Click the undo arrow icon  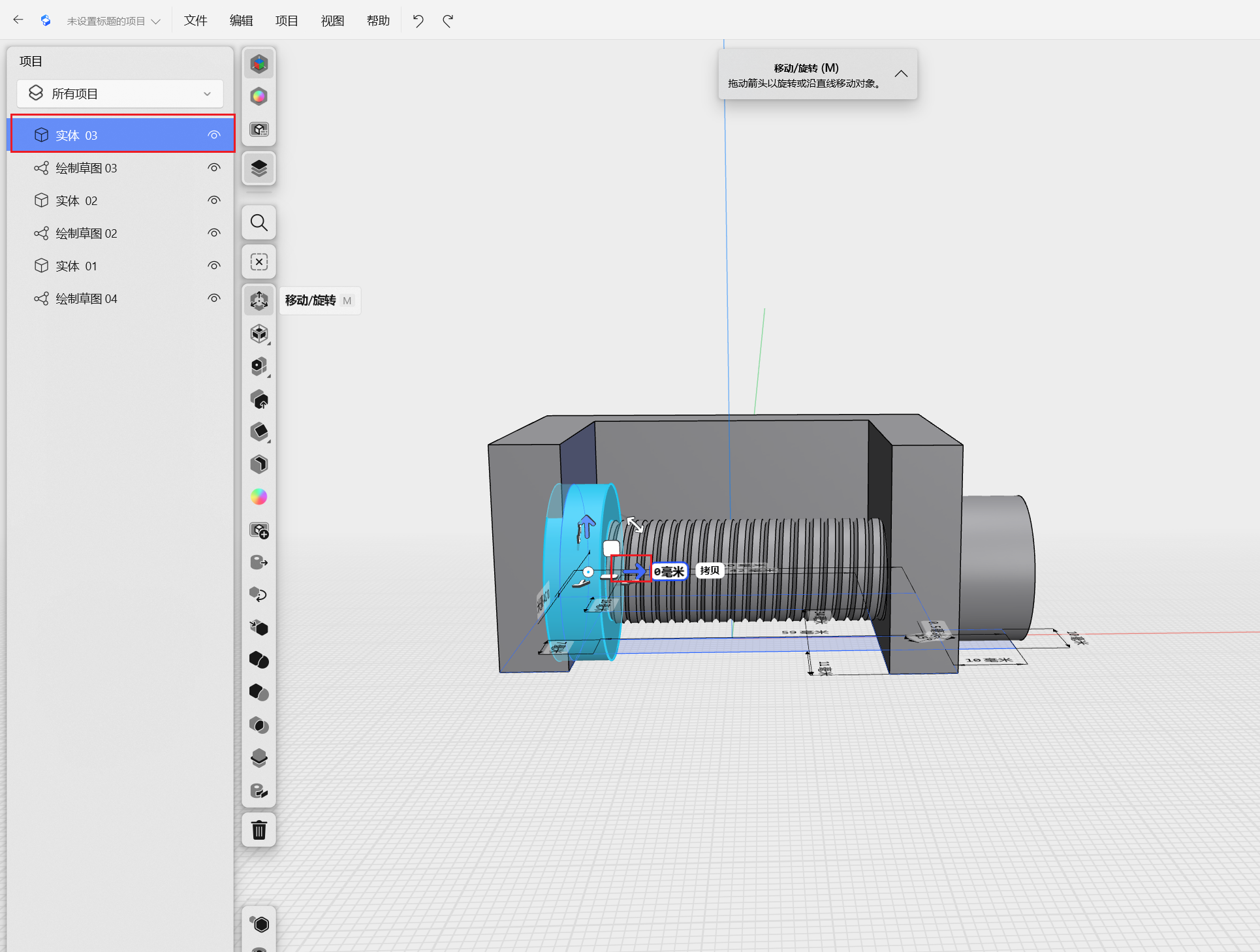418,21
